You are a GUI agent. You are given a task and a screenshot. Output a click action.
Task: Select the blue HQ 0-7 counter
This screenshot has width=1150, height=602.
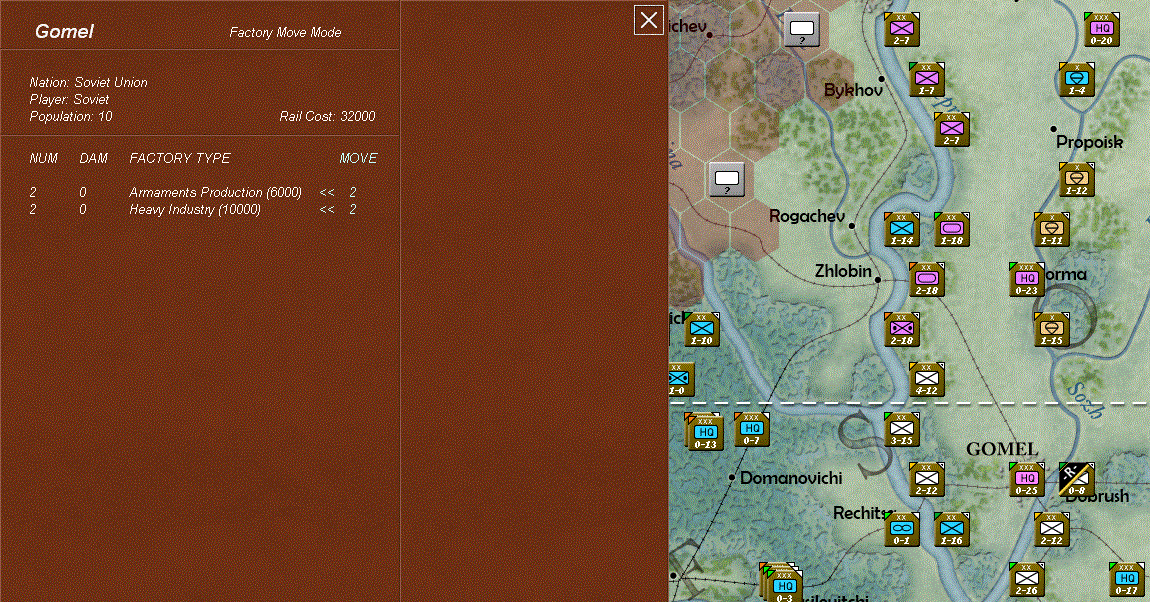pyautogui.click(x=752, y=429)
